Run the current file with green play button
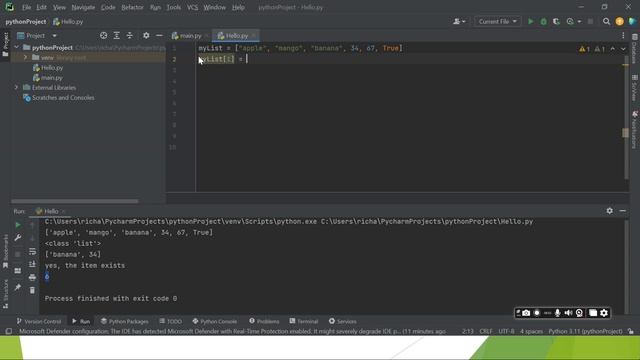640x360 pixels. (531, 21)
